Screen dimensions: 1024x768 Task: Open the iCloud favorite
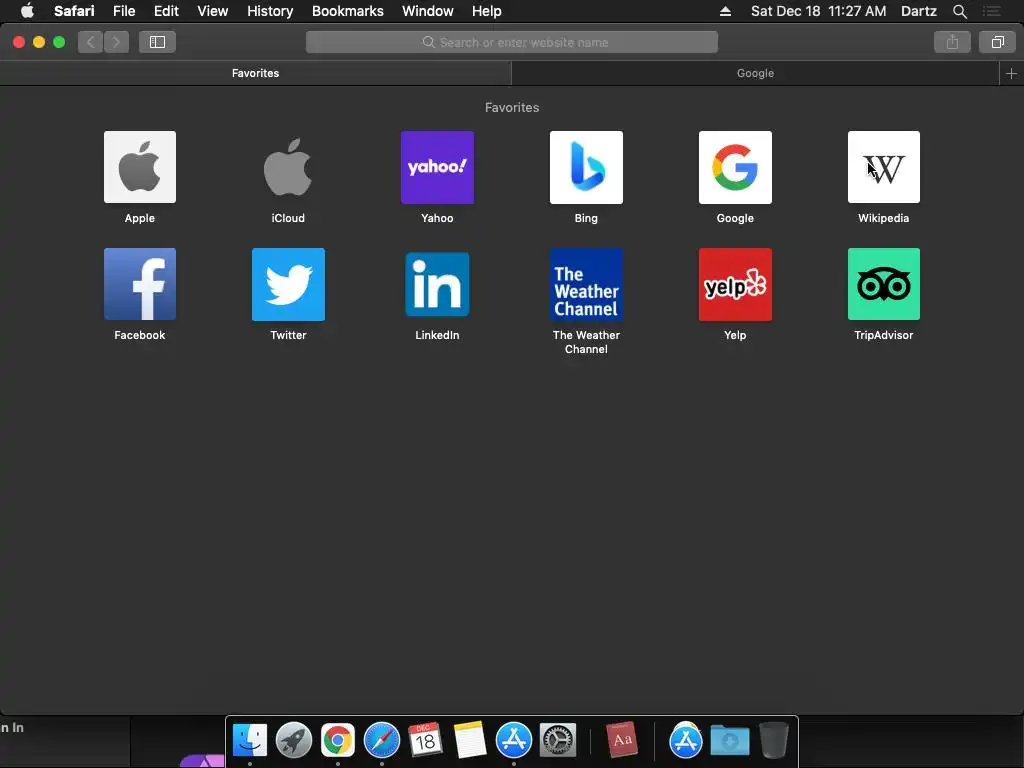[288, 167]
